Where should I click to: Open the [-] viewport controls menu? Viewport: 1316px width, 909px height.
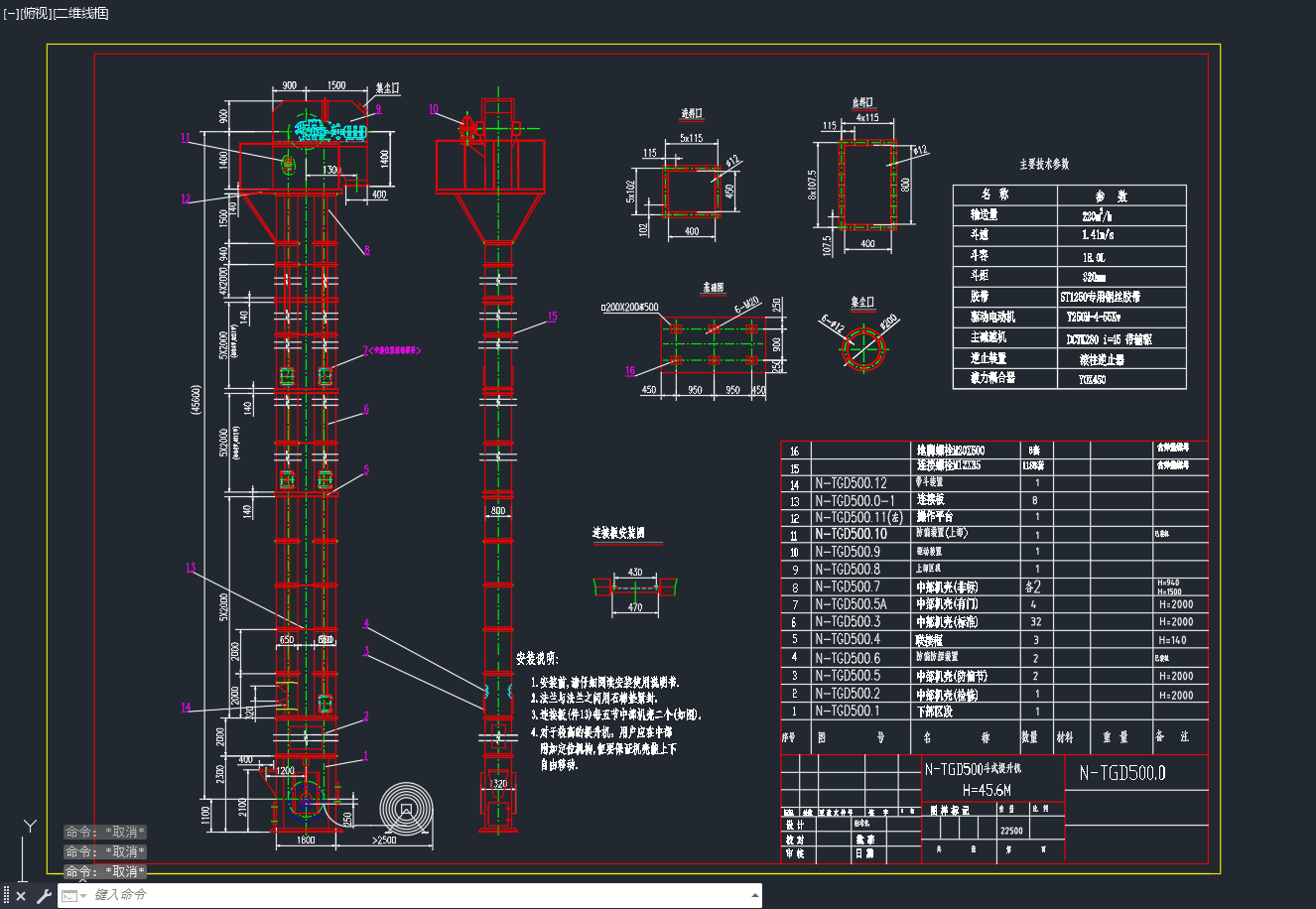point(11,13)
